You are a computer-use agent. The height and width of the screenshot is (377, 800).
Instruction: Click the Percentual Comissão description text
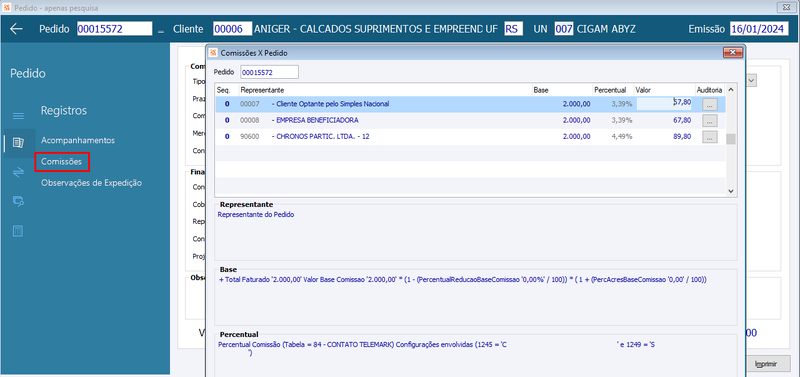click(436, 348)
